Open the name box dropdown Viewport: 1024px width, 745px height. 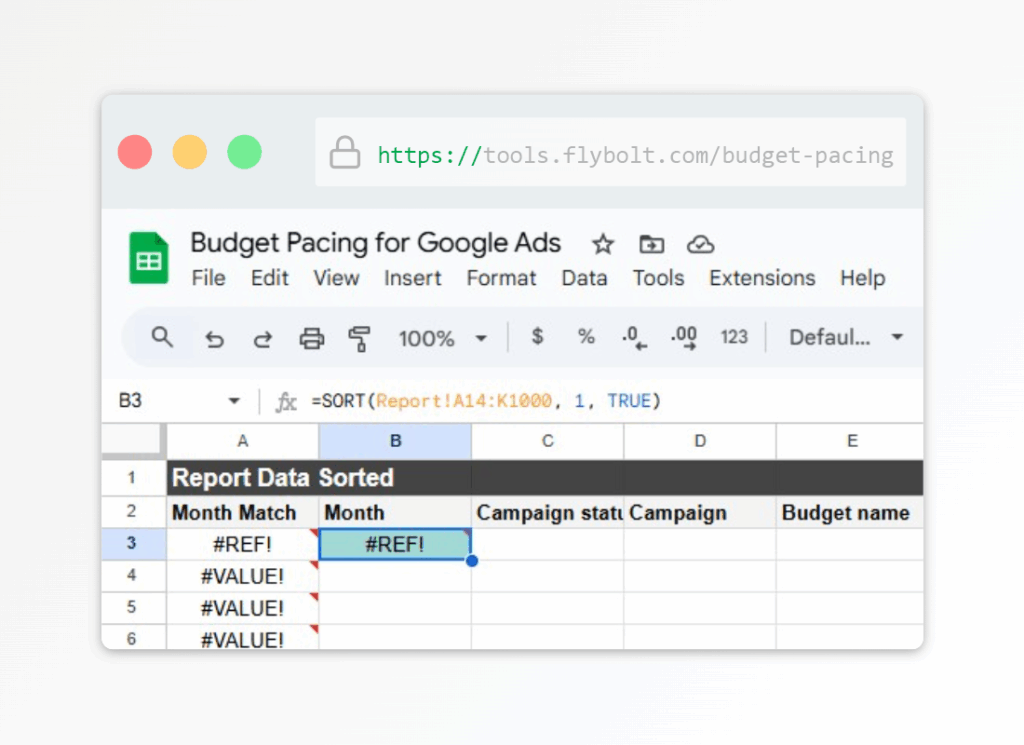pyautogui.click(x=233, y=400)
